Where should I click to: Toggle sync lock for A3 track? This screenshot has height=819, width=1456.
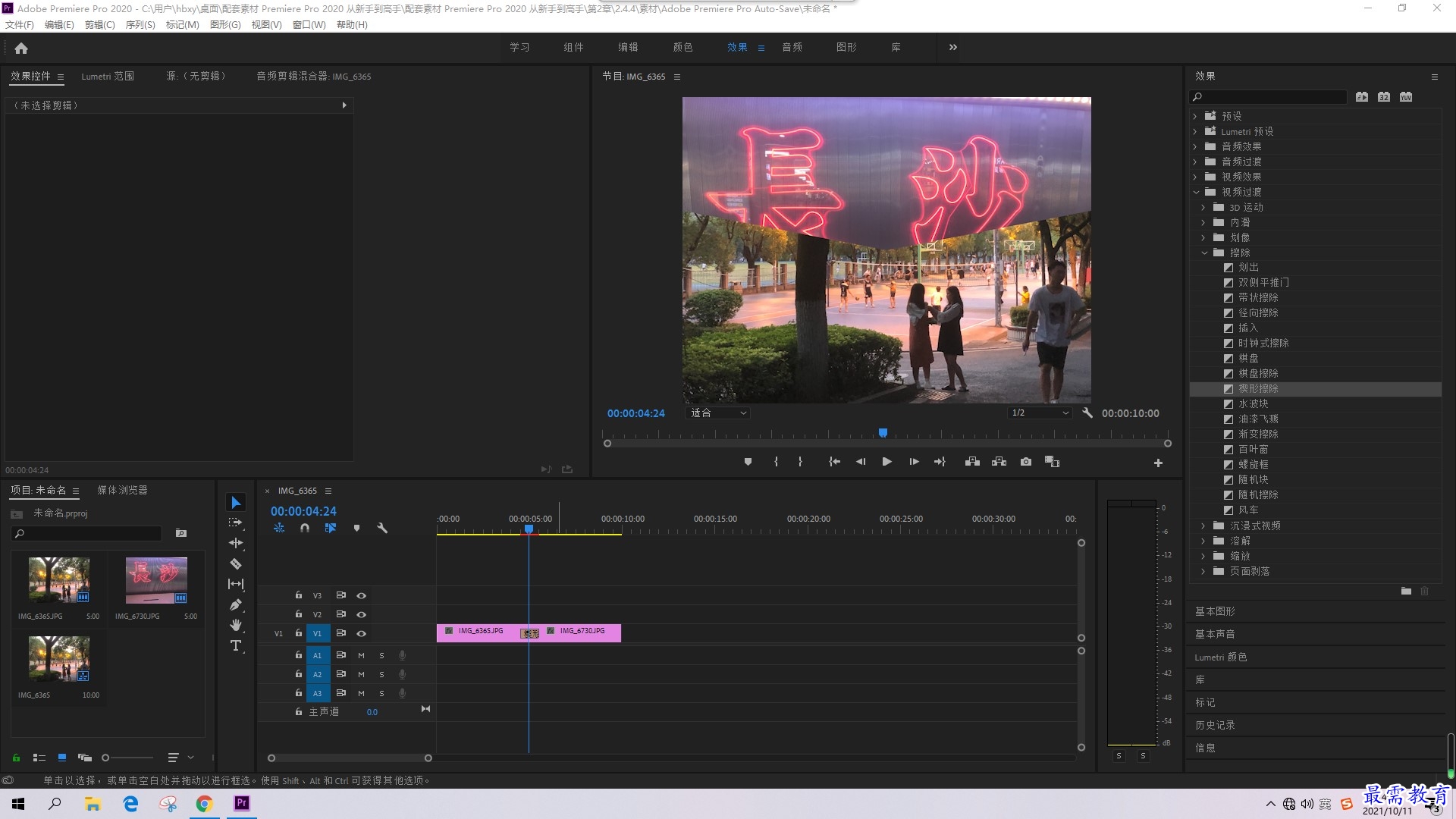(x=341, y=693)
